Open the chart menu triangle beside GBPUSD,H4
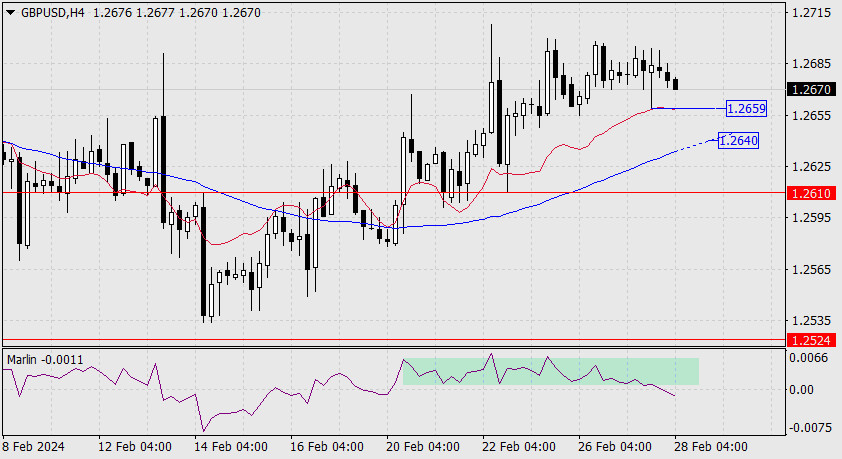Screen dimensions: 842x459 point(10,12)
